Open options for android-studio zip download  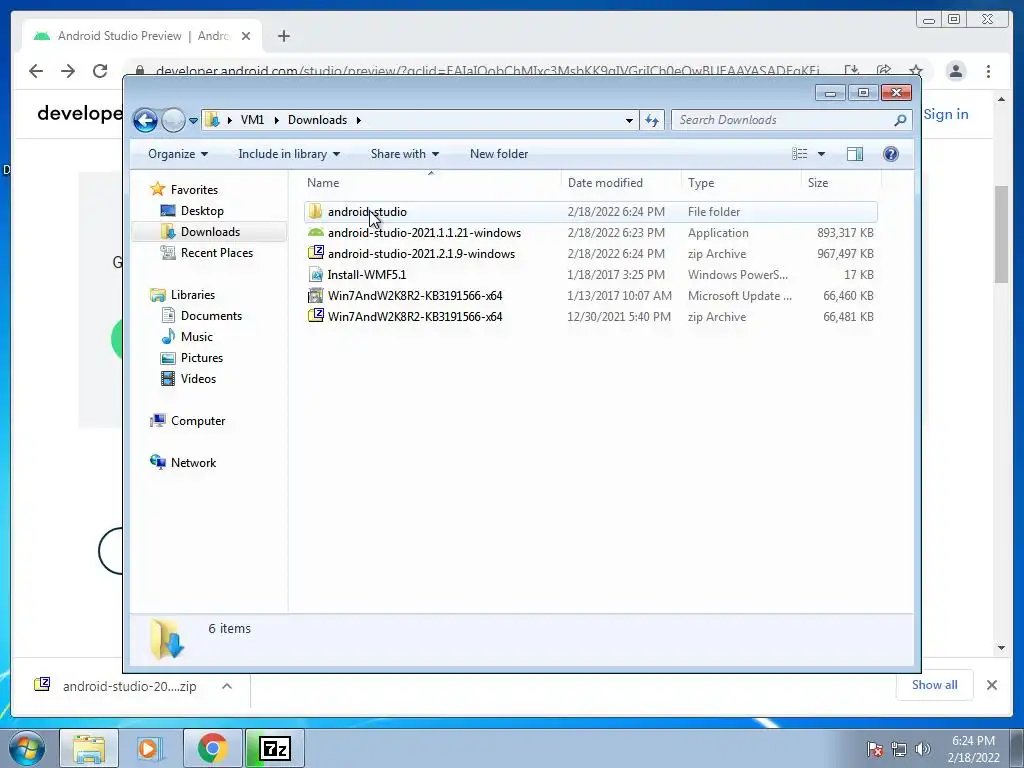(x=227, y=686)
